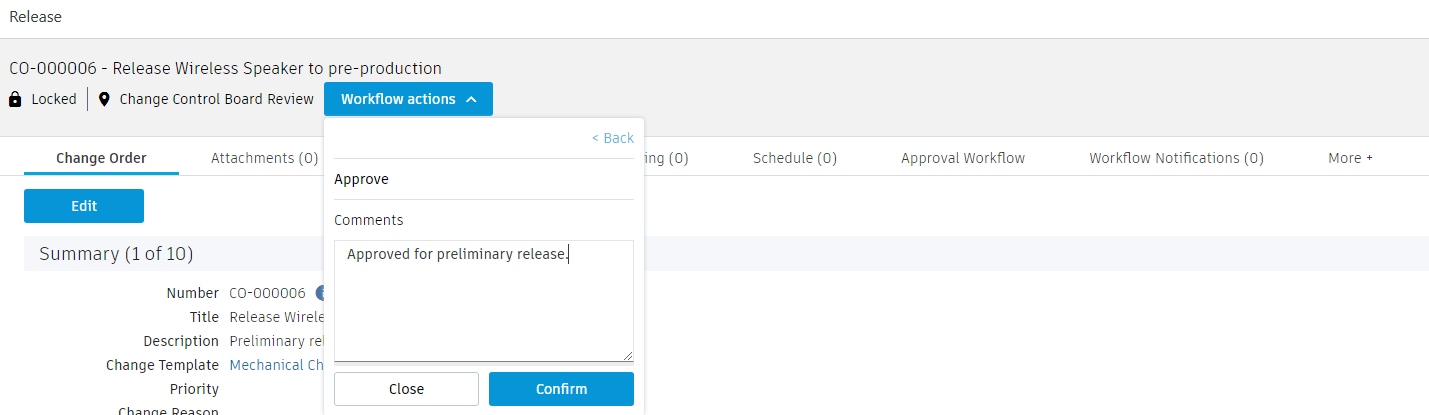Collapse the Workflow actions dropdown

point(408,99)
